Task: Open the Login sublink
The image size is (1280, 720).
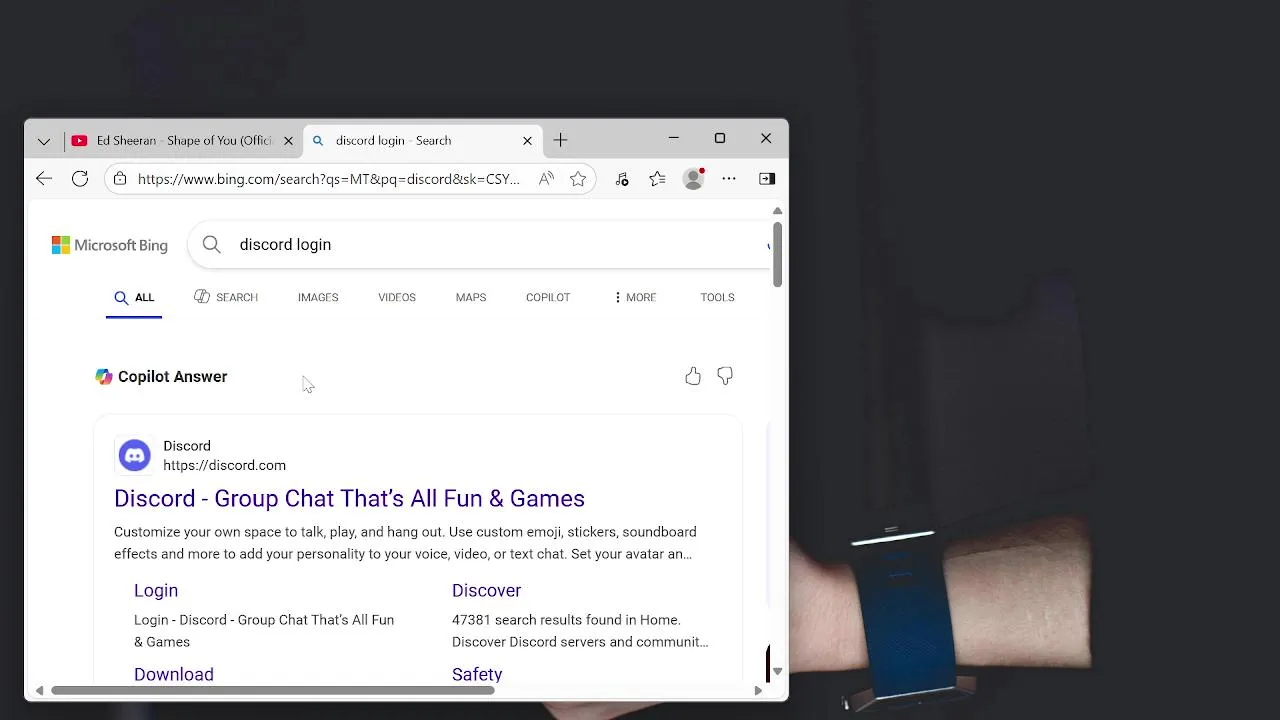Action: [x=156, y=590]
